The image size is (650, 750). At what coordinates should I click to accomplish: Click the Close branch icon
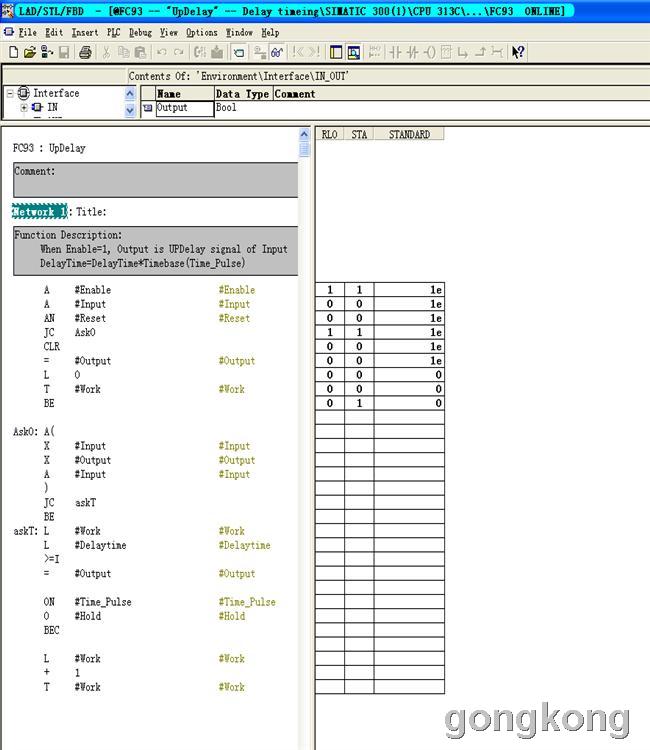[480, 52]
